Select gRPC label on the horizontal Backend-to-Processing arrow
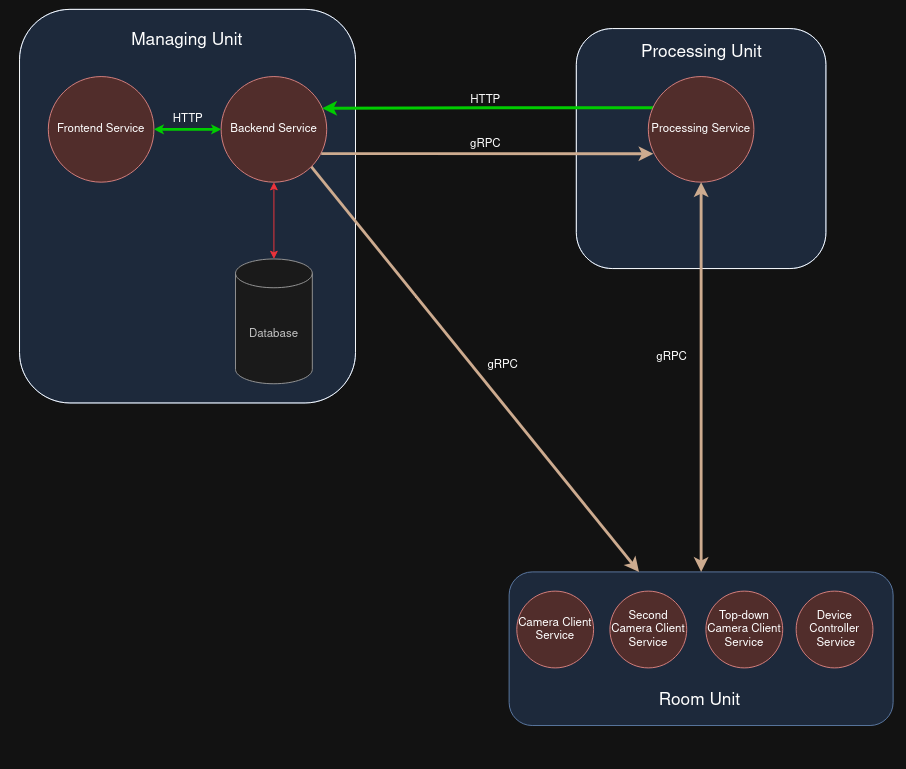Viewport: 906px width, 769px height. tap(485, 143)
